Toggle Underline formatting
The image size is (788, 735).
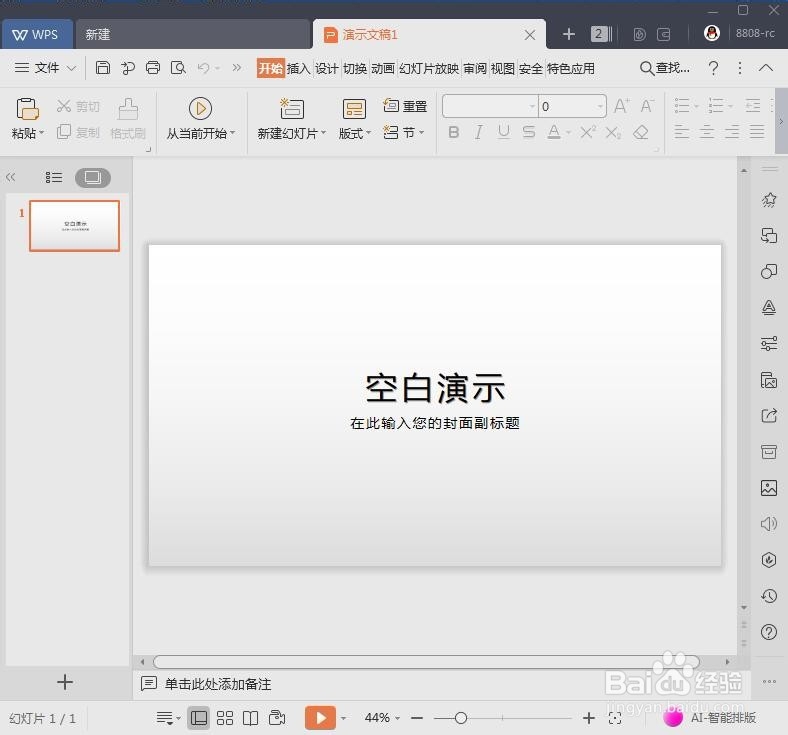[x=504, y=133]
